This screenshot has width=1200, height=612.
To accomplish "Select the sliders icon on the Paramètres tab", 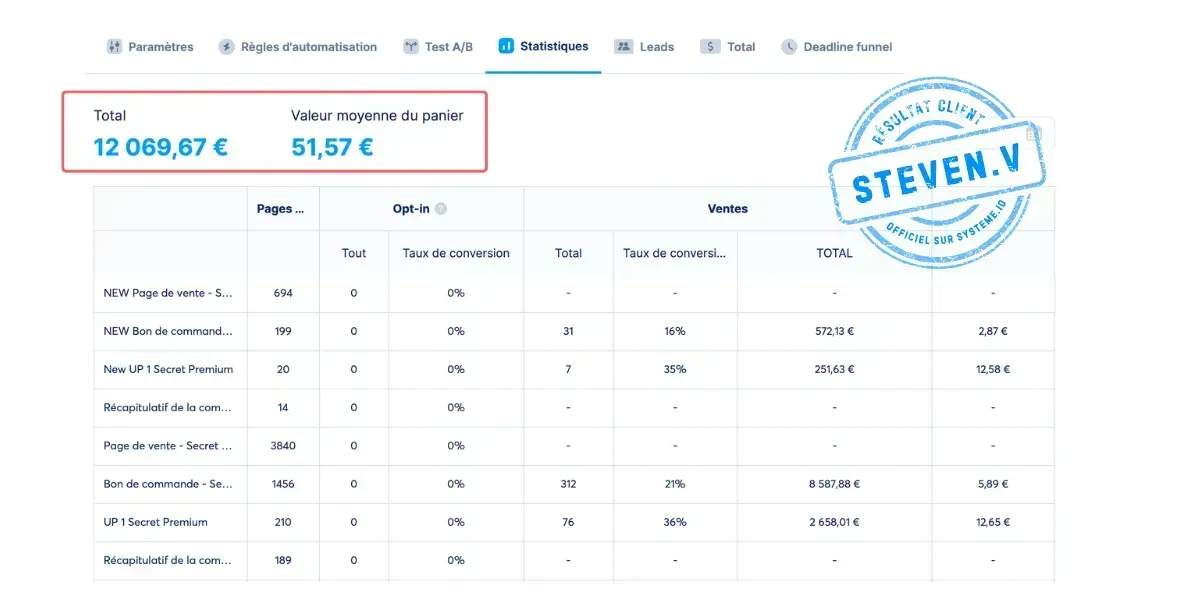I will (113, 46).
